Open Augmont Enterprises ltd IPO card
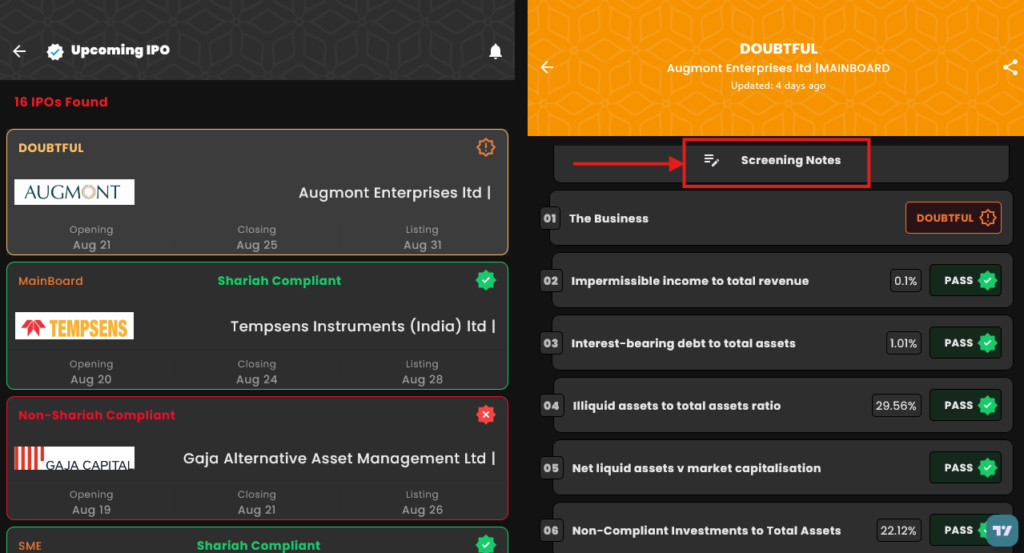The image size is (1024, 553). 257,192
